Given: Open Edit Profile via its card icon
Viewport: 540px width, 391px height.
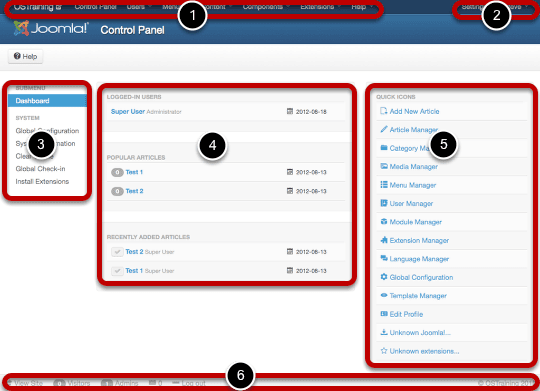Looking at the screenshot, I should [384, 314].
